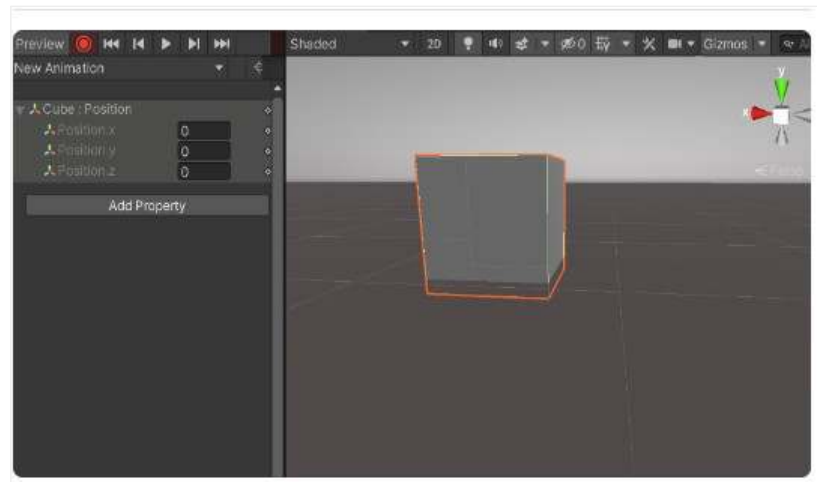Viewport: 817px width, 482px height.
Task: Open the New Animation clip dropdown
Action: click(120, 68)
